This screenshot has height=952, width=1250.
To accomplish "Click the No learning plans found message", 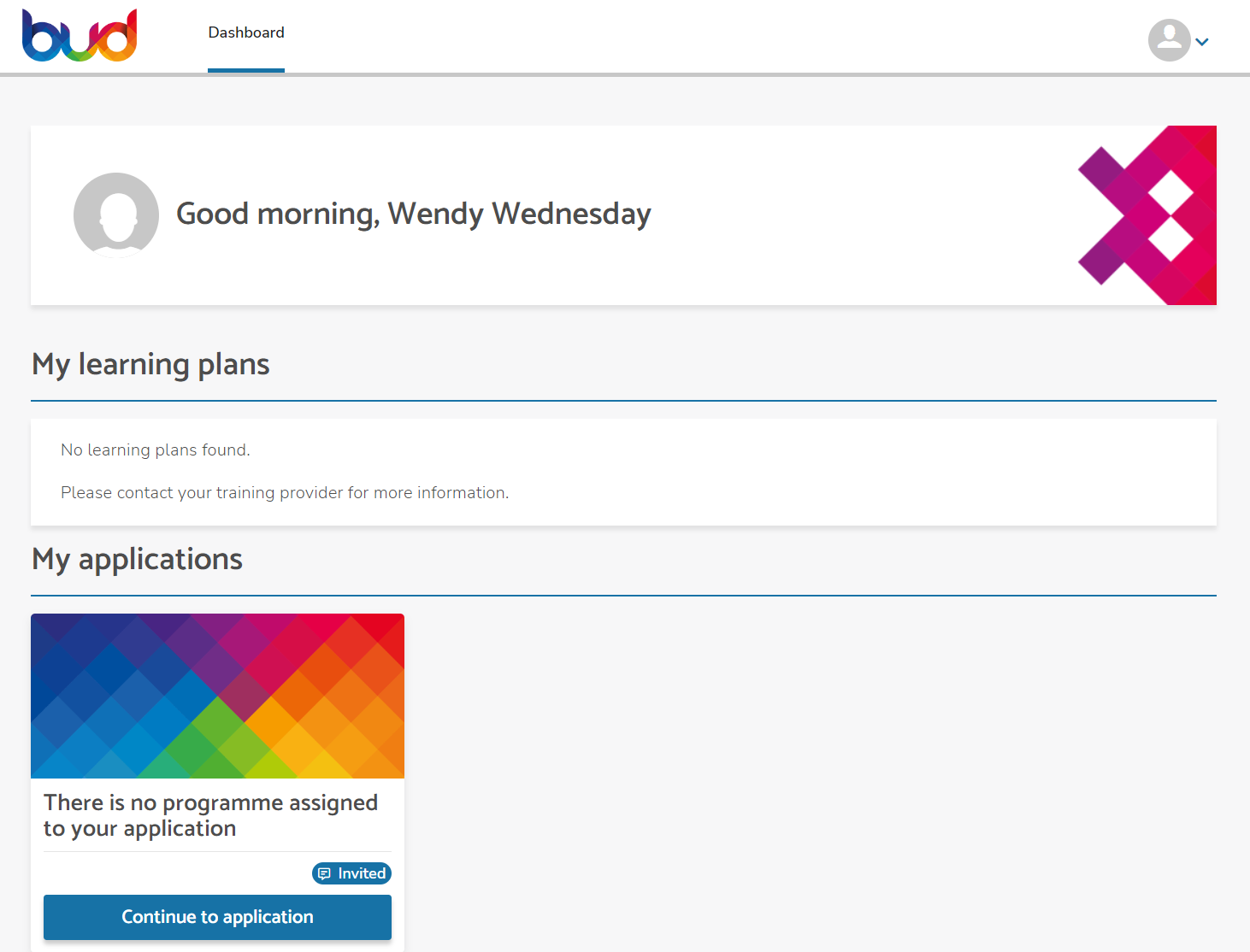I will [156, 450].
